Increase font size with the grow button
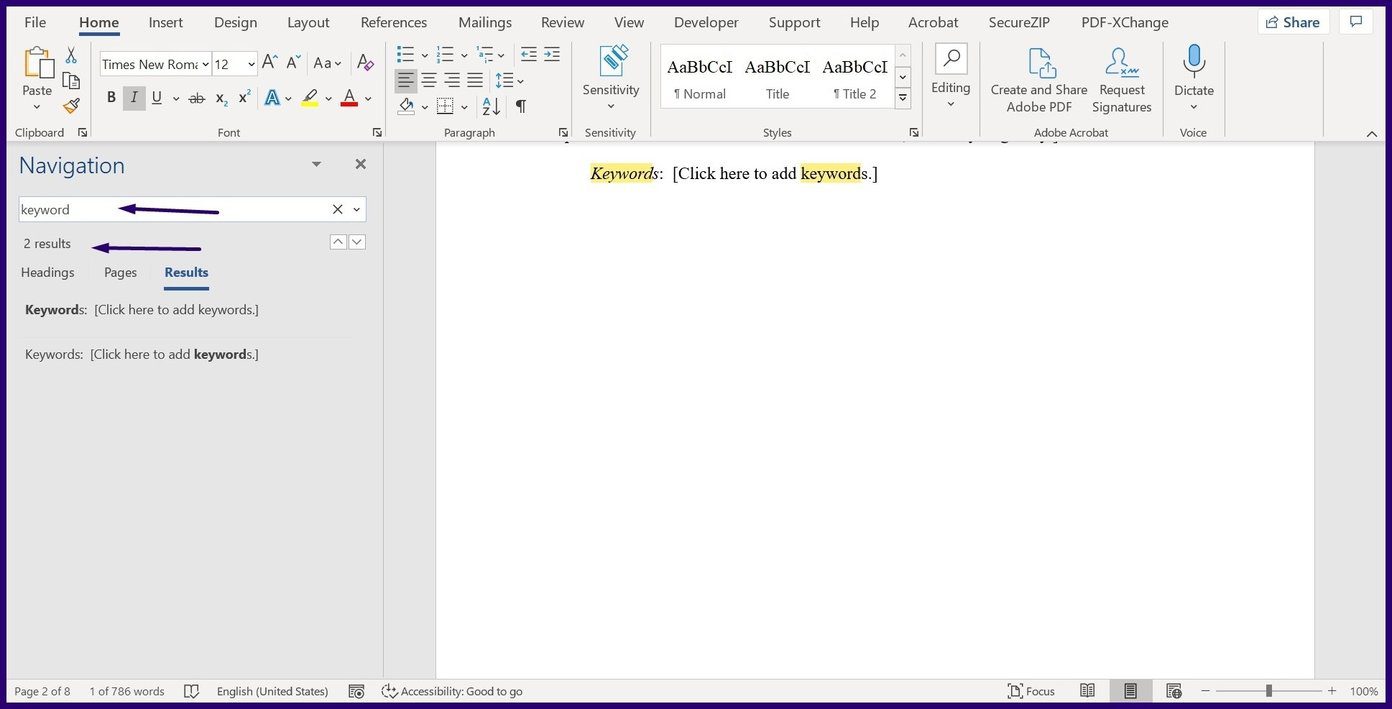Viewport: 1392px width, 709px height. (x=269, y=63)
